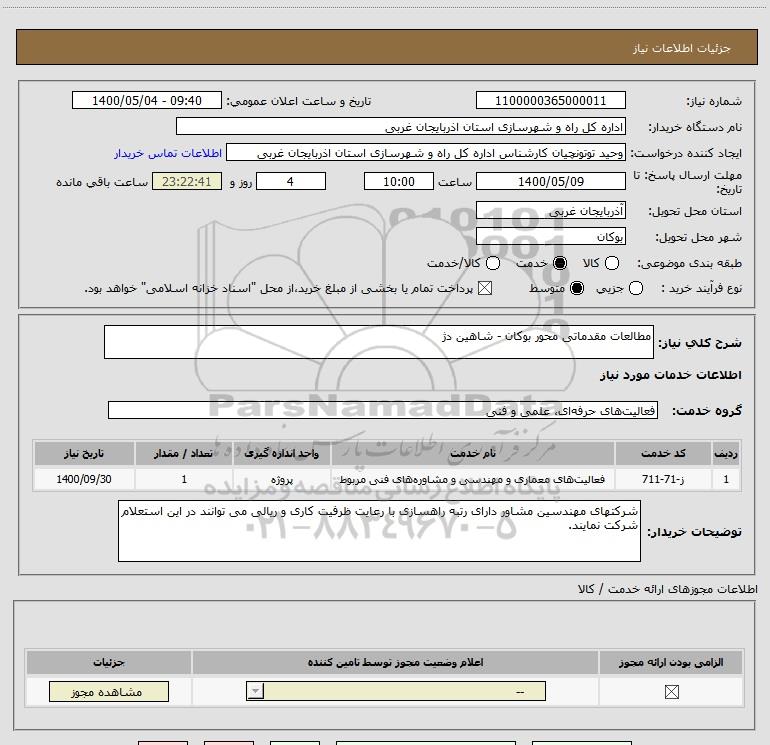Viewport: 770px width, 745px height.
Task: Select the خدمت radio button
Action: 560,263
